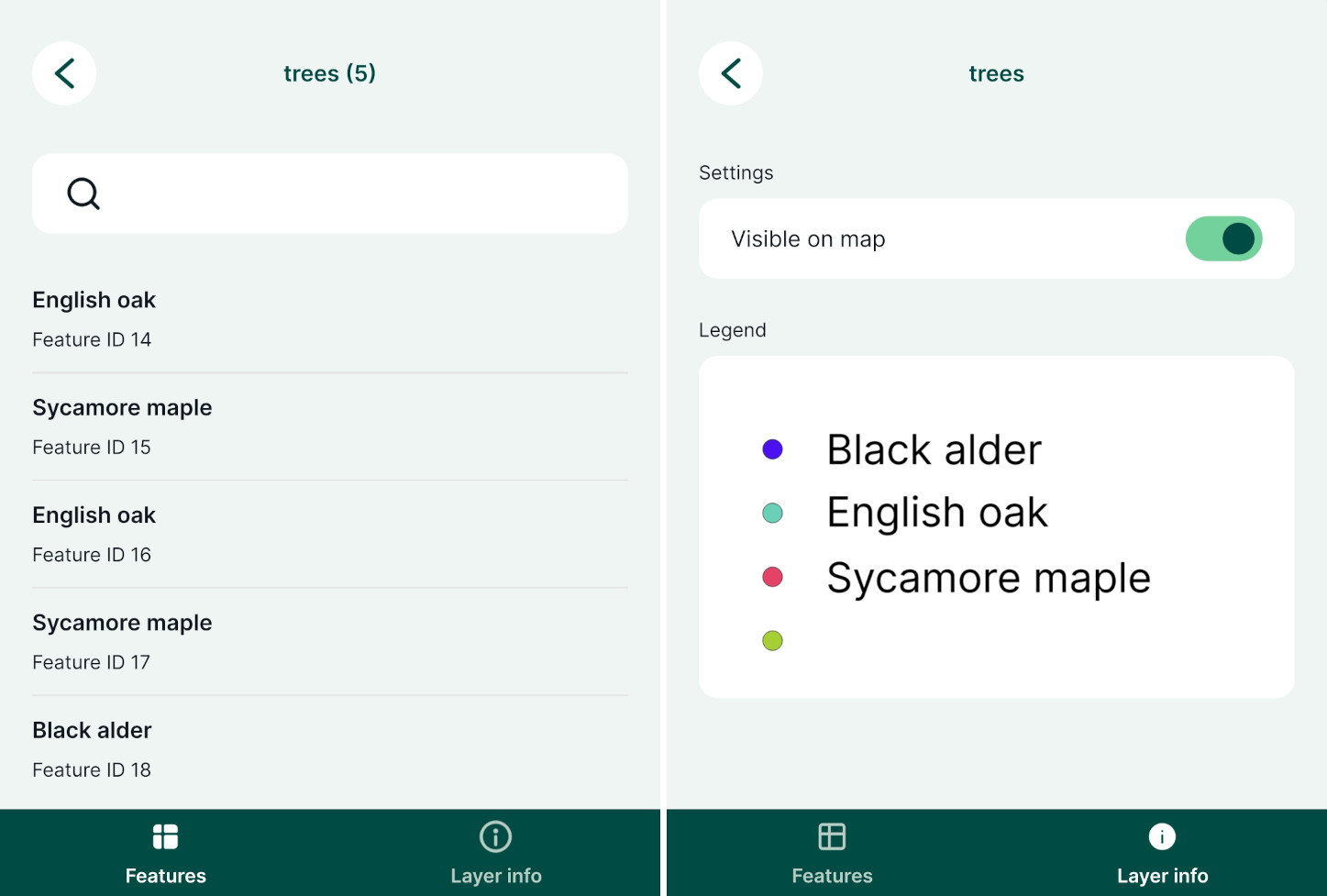Open Sycamore maple Feature ID 17
1327x896 pixels.
point(330,641)
